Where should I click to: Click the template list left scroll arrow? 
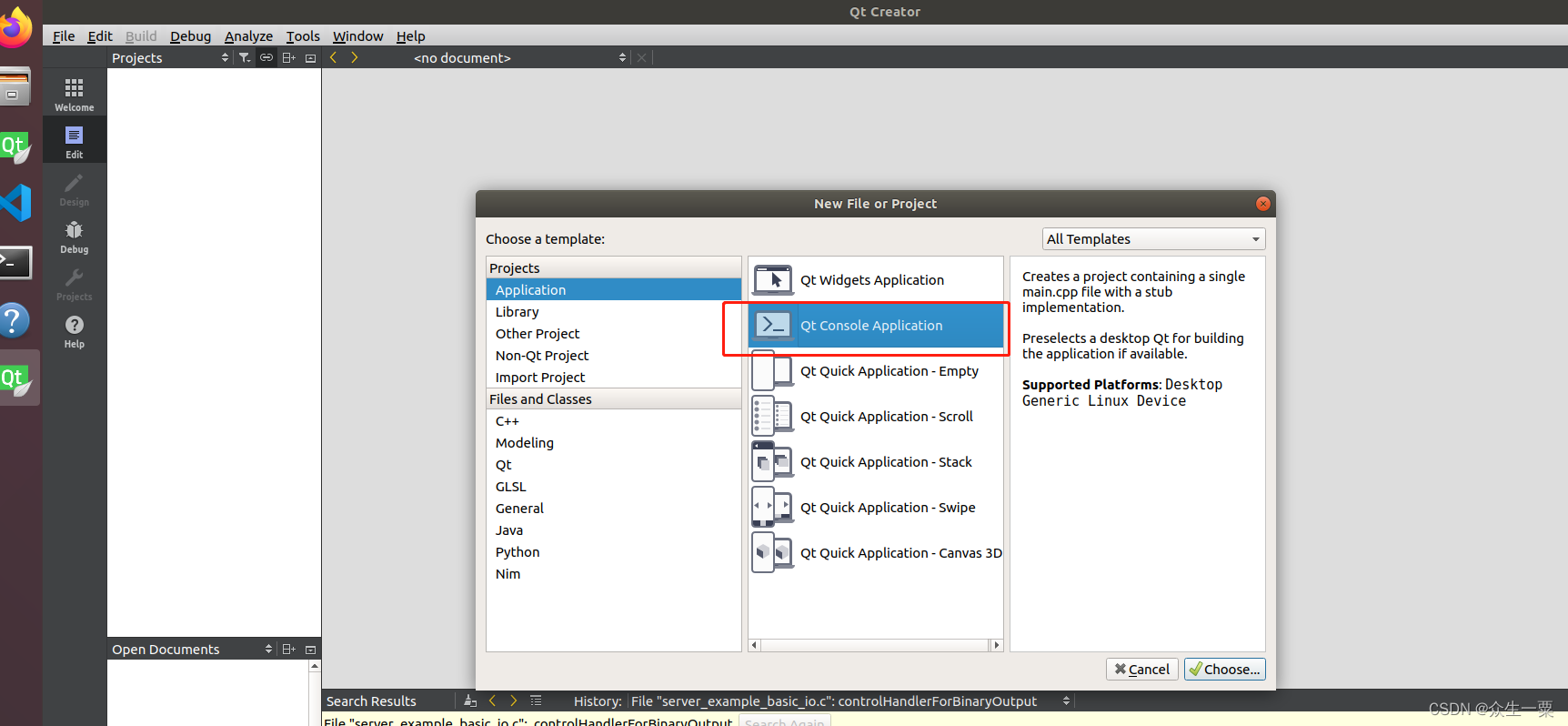[x=754, y=645]
